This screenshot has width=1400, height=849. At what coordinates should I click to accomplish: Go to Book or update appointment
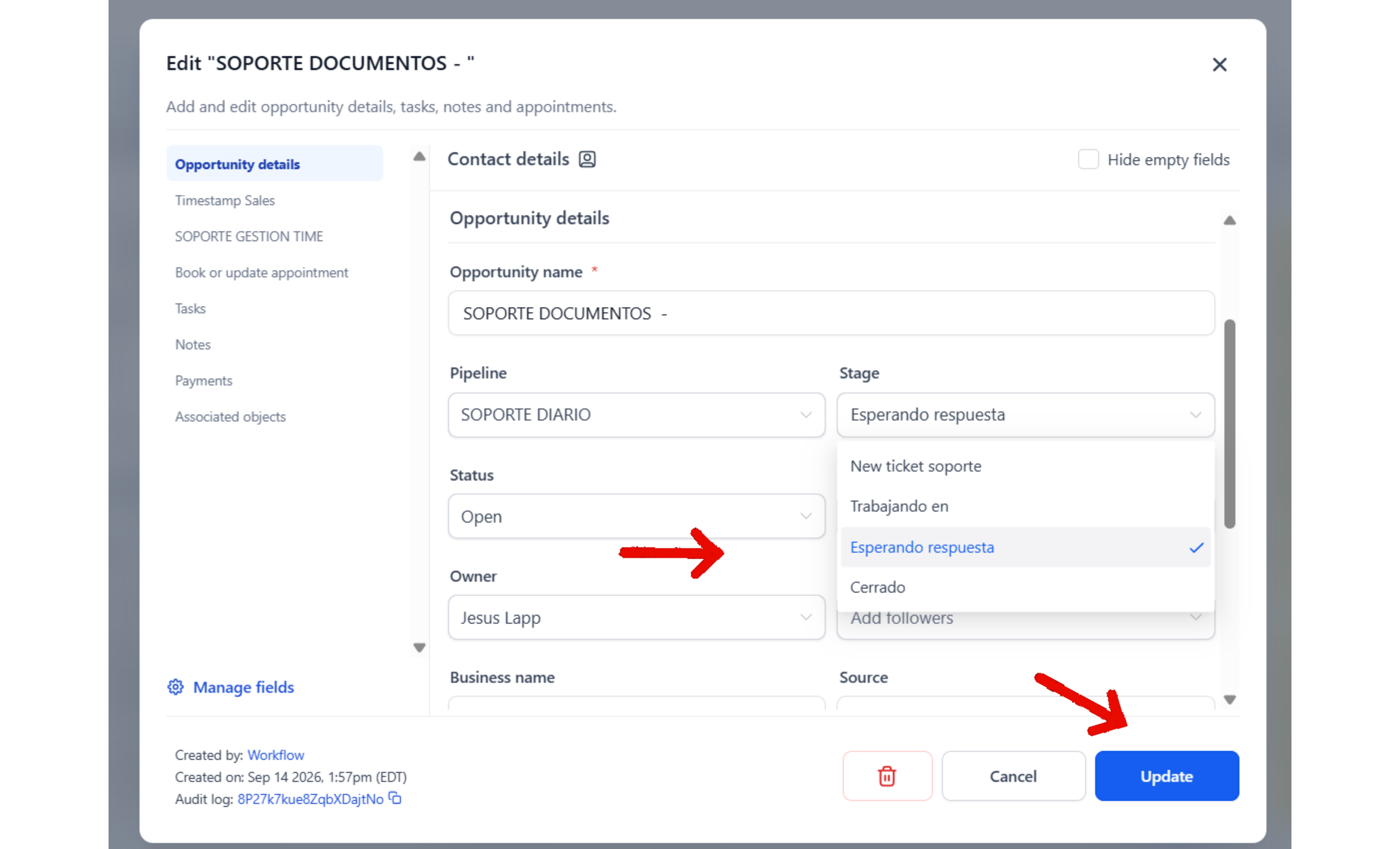[x=261, y=273]
